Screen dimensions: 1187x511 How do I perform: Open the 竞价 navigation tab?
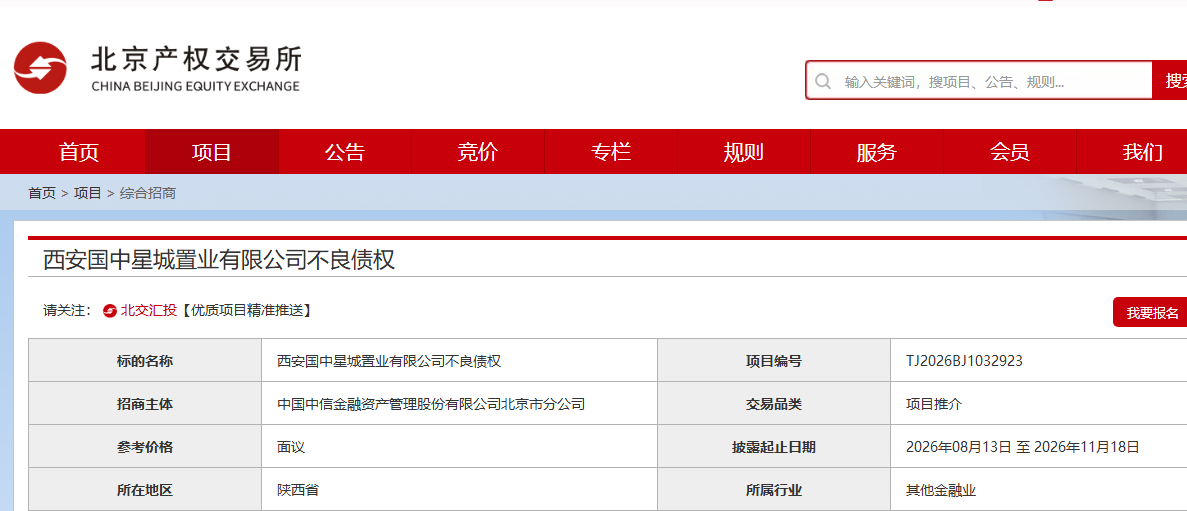[478, 152]
